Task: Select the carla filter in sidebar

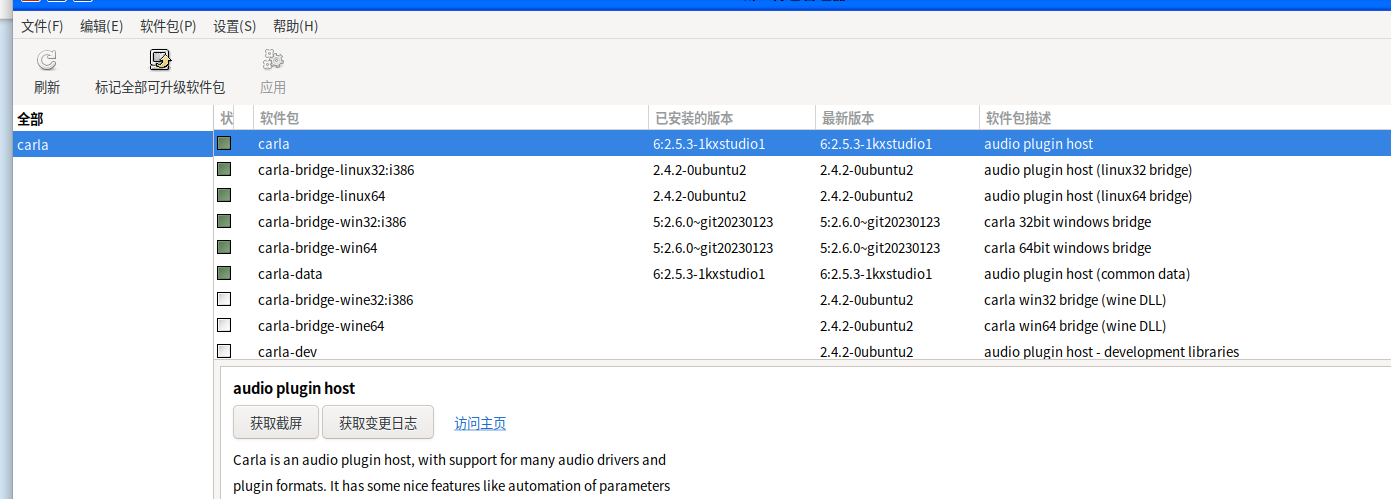Action: (x=113, y=144)
